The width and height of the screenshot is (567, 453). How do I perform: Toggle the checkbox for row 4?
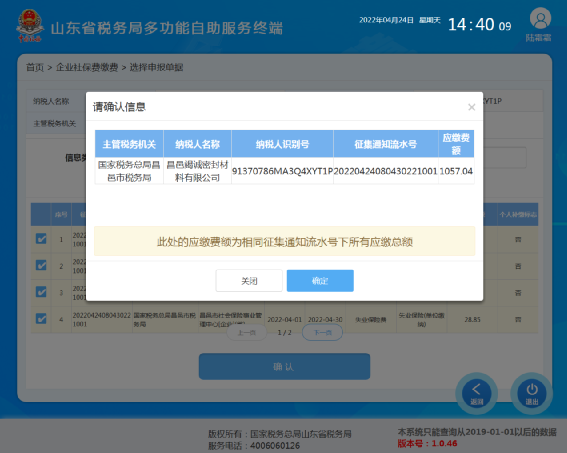(x=41, y=319)
